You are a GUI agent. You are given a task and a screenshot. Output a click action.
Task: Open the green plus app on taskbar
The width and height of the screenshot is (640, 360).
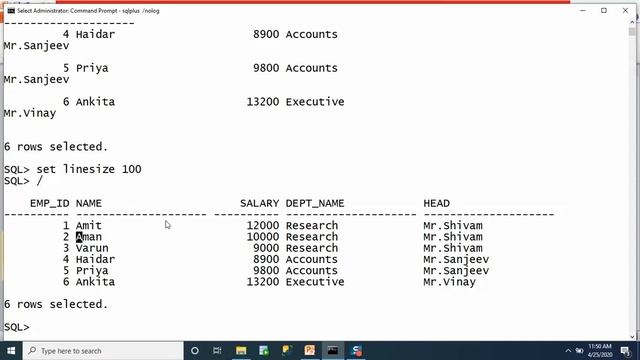click(264, 351)
